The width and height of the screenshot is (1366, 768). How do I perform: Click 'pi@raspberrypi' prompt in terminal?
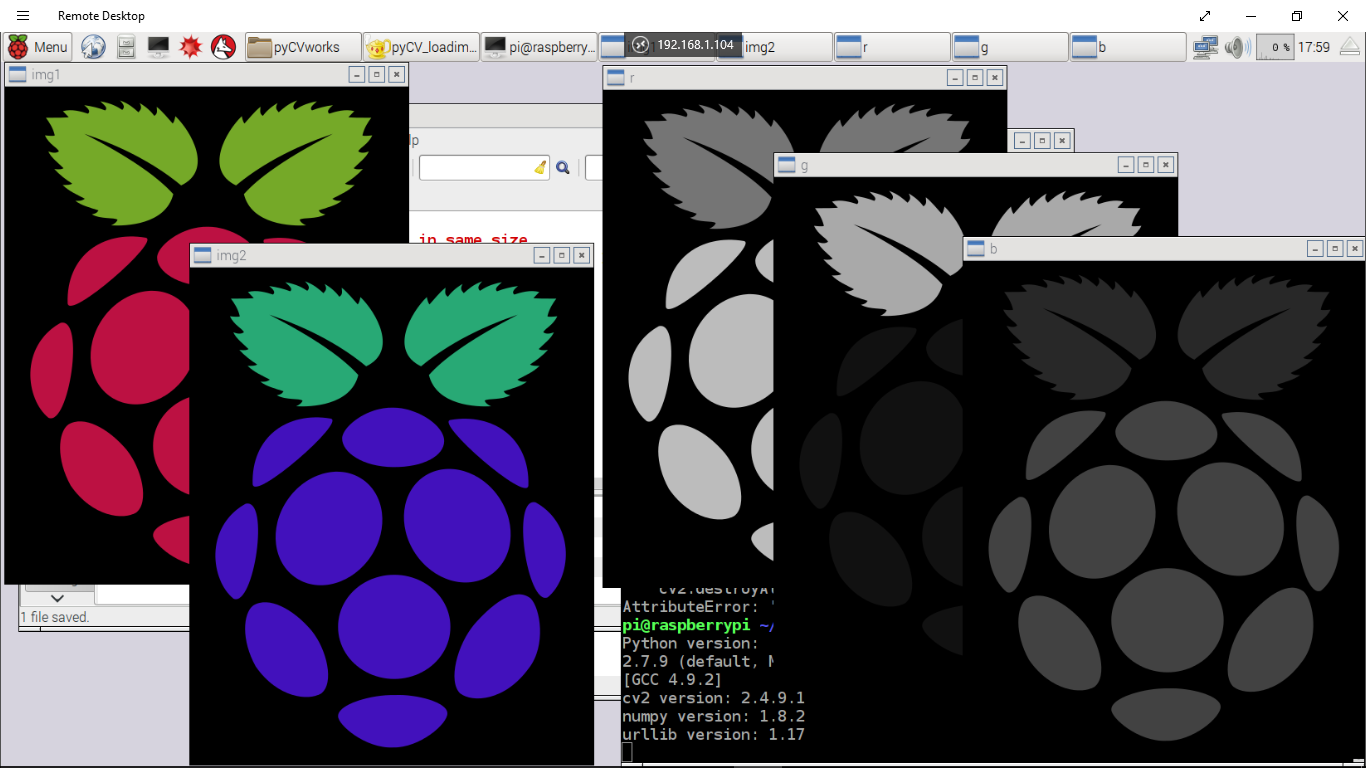[x=686, y=625]
